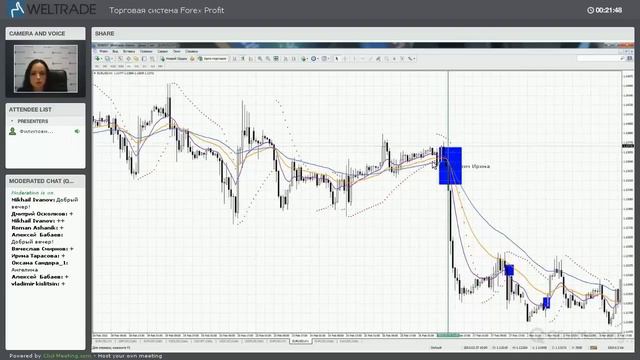Click the session timer 00:21:48

604,10
